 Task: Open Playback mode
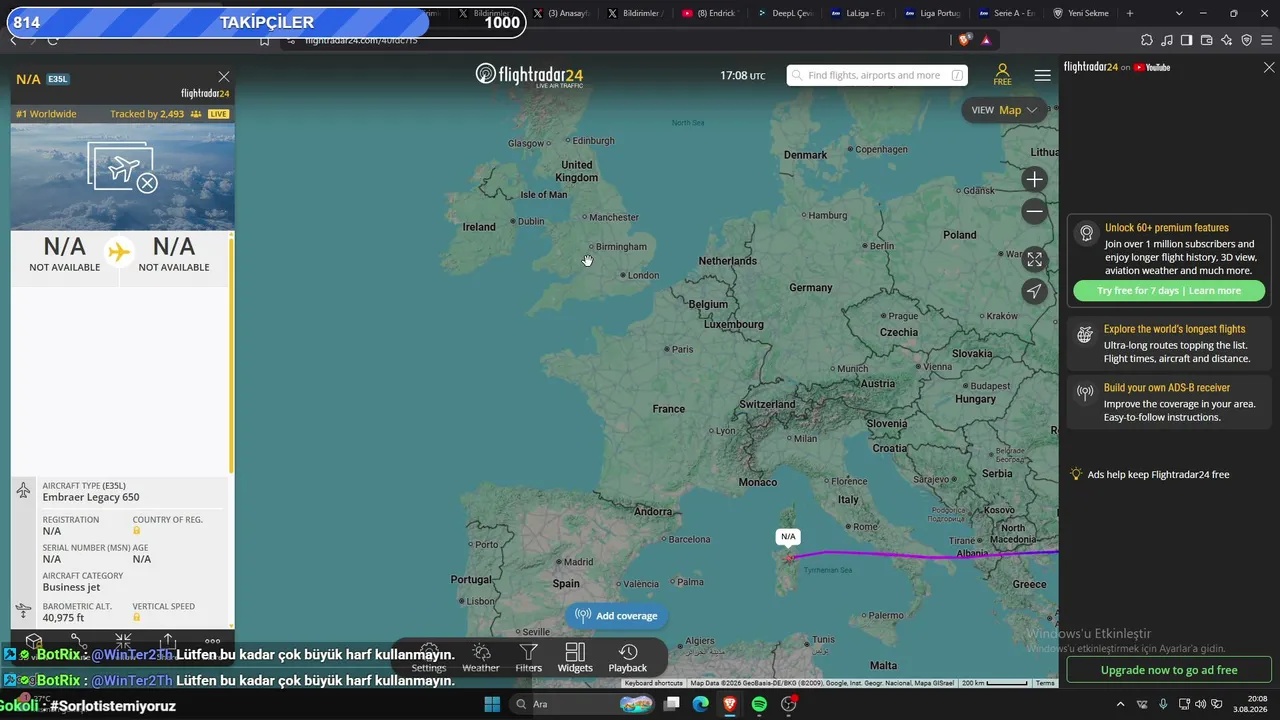(628, 659)
